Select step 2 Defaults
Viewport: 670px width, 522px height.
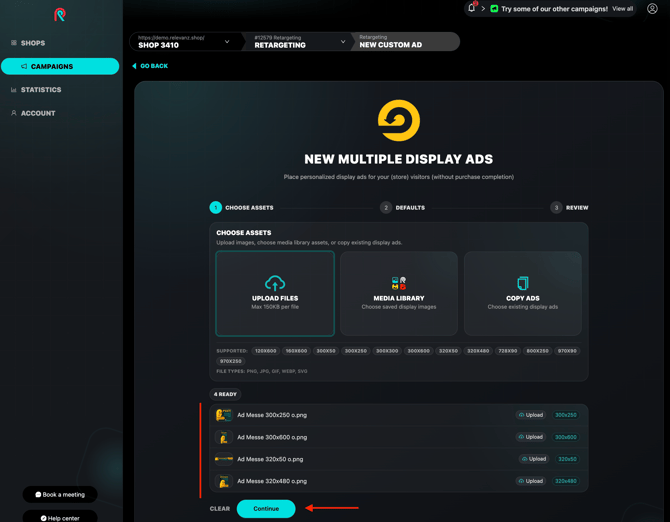coord(403,208)
